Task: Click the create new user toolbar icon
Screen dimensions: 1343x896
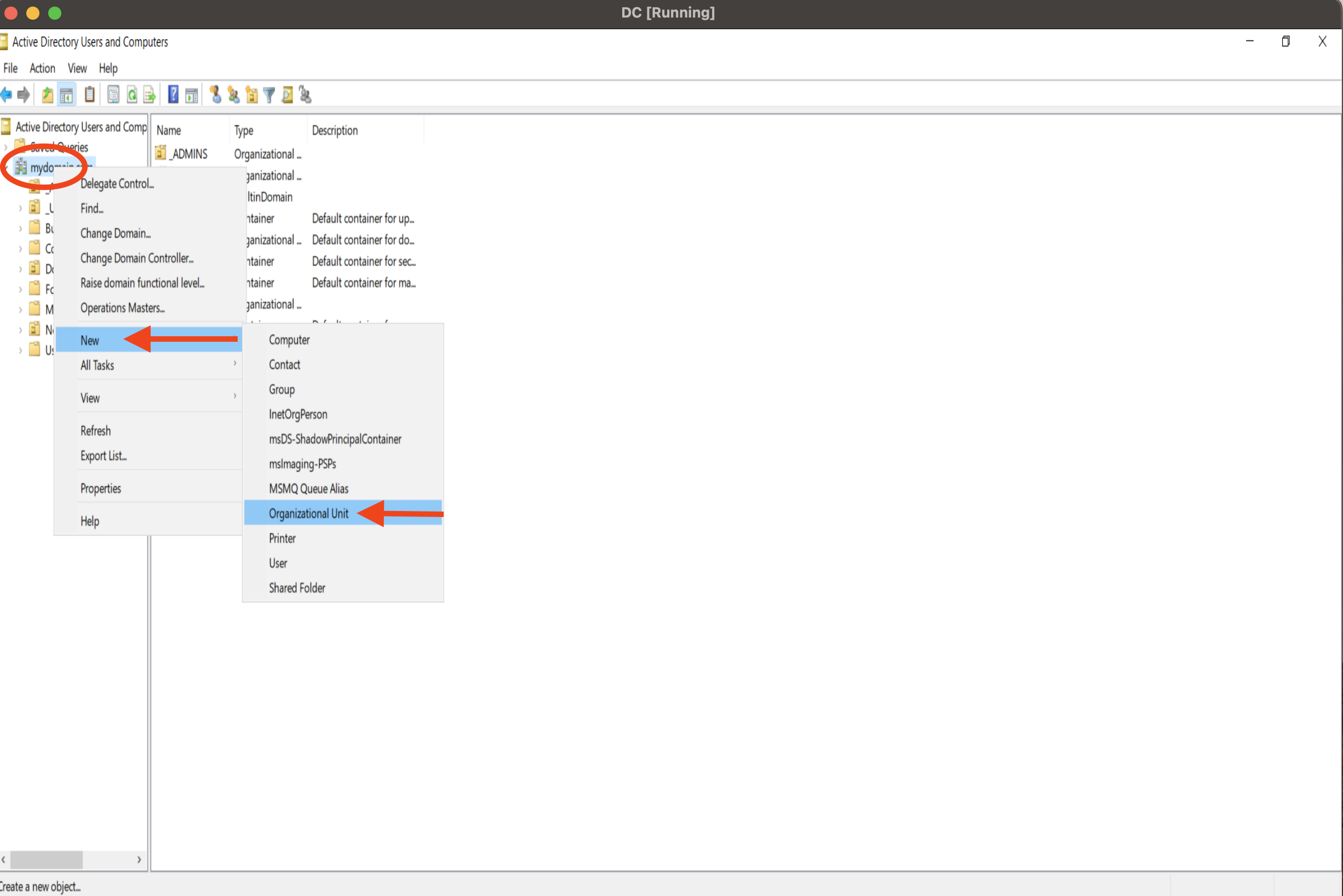Action: [x=215, y=94]
